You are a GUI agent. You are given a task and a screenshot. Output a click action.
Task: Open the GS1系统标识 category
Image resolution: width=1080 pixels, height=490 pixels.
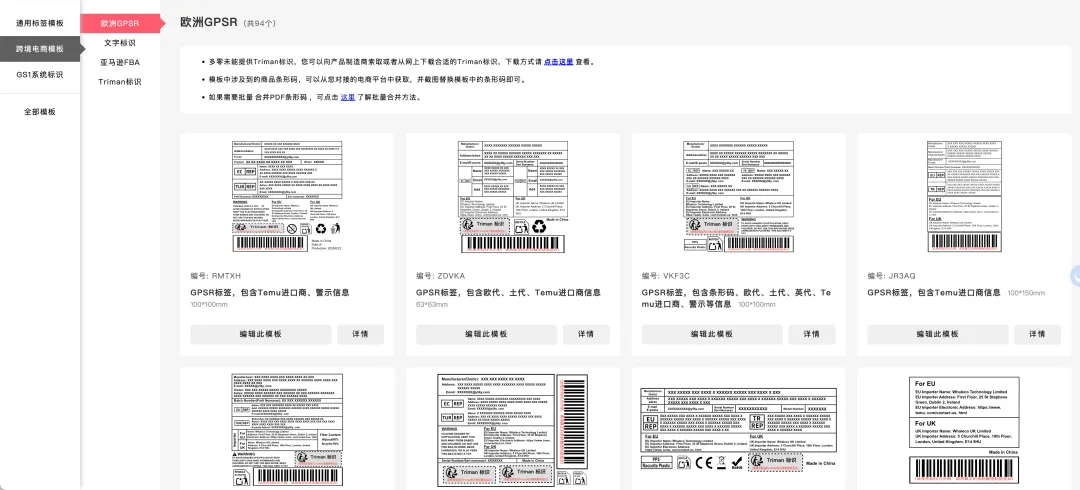(x=40, y=74)
